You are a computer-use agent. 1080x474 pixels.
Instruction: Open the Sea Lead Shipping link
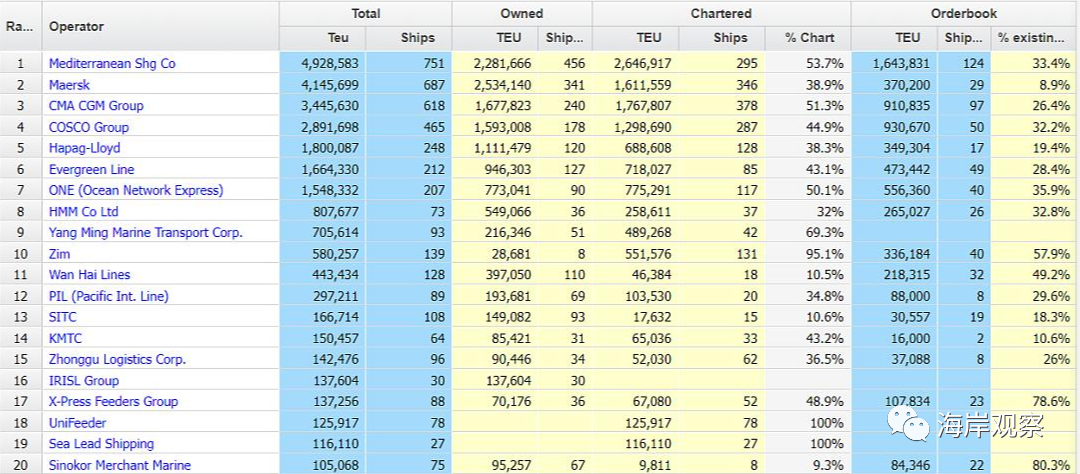pyautogui.click(x=101, y=444)
